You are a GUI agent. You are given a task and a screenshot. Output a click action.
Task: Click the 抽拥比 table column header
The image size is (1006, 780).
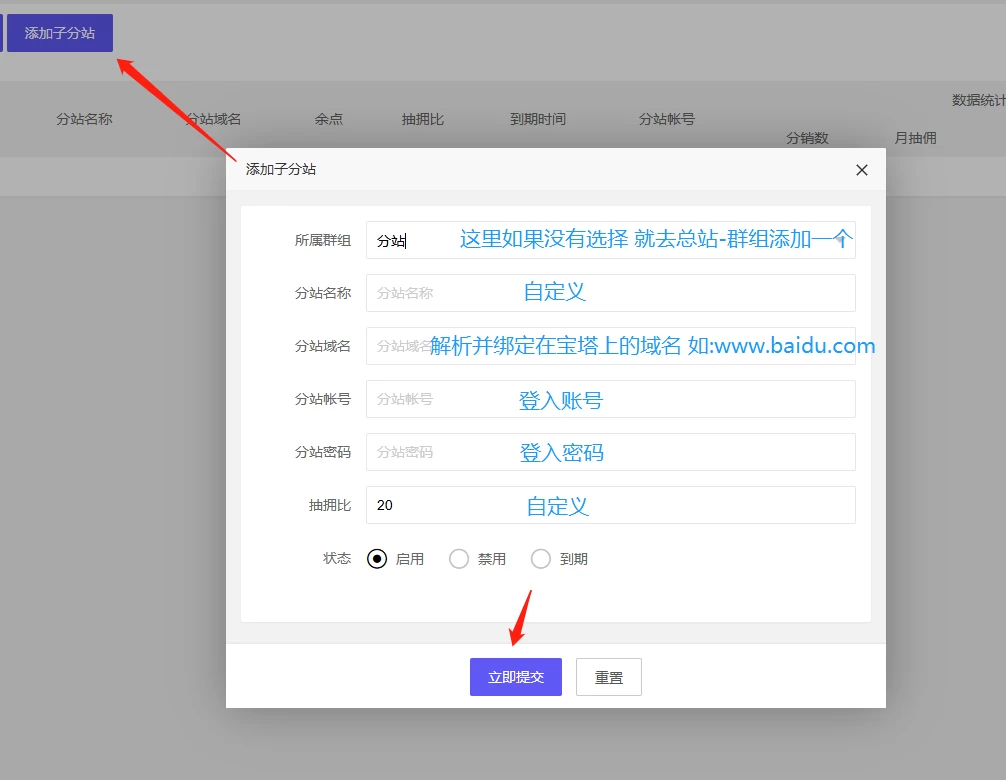pyautogui.click(x=423, y=119)
